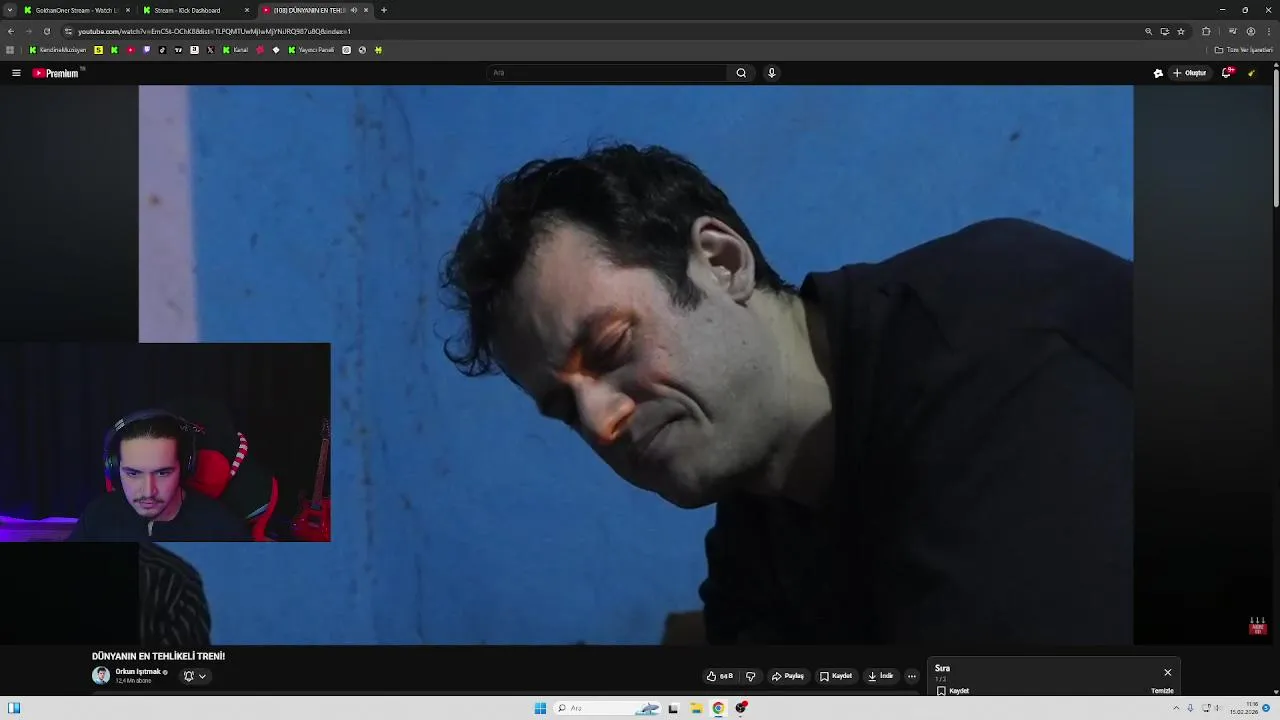This screenshot has height=720, width=1280.
Task: Open KendineMüzisyen bookmark
Action: click(58, 50)
